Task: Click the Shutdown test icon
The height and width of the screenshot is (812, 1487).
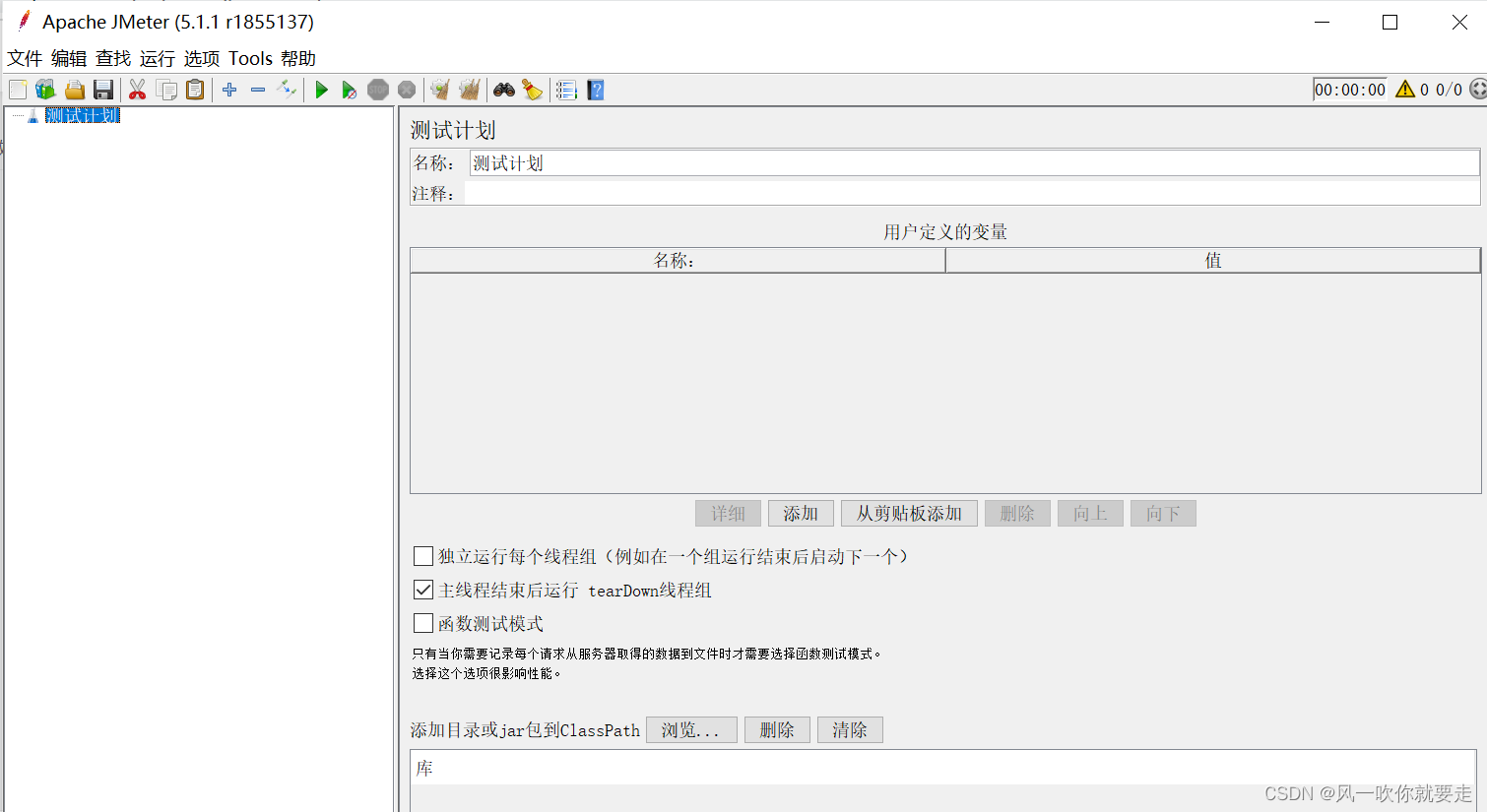Action: [x=407, y=90]
